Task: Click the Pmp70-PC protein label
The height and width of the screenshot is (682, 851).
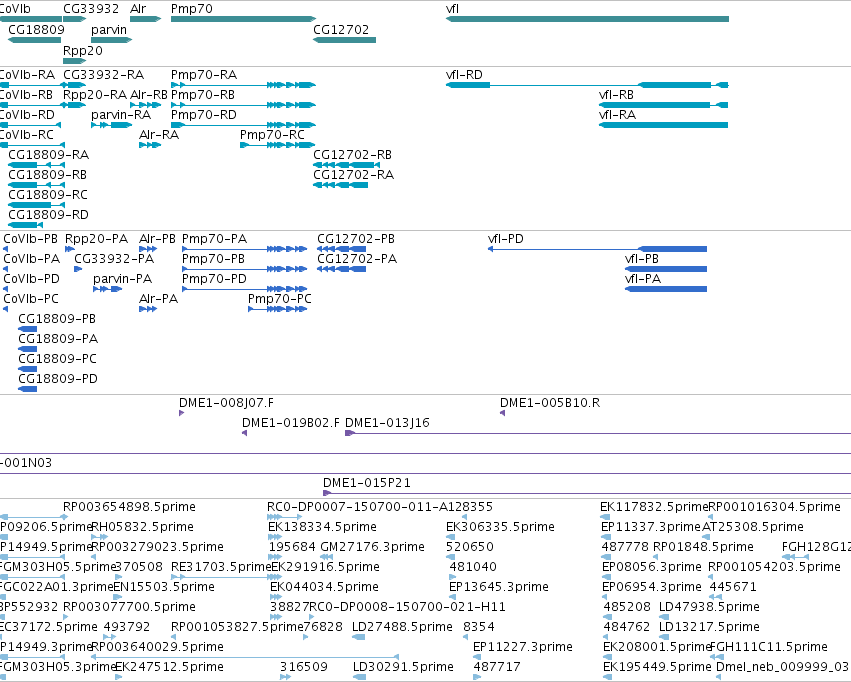Action: pyautogui.click(x=280, y=298)
